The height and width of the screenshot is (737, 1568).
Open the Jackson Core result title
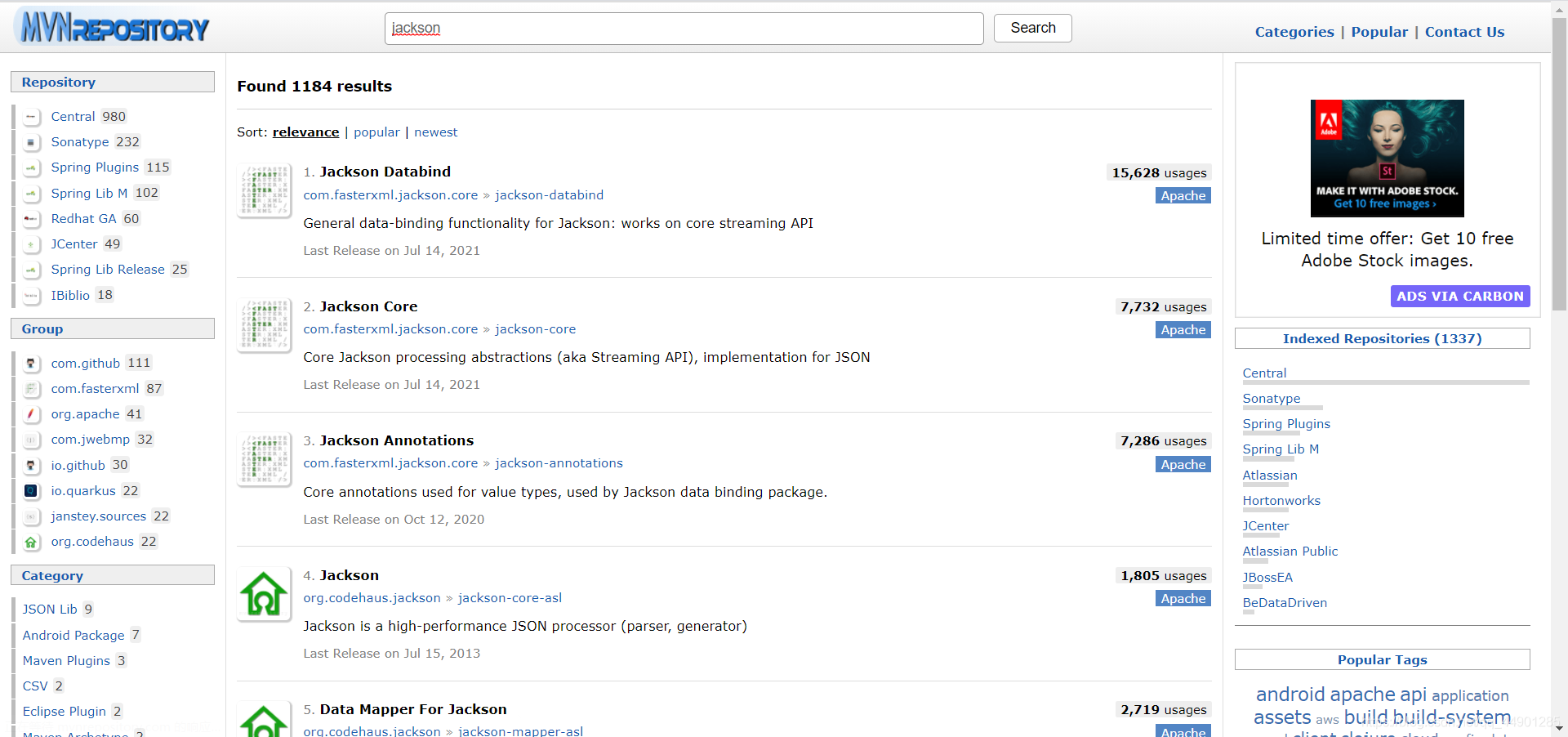tap(368, 306)
